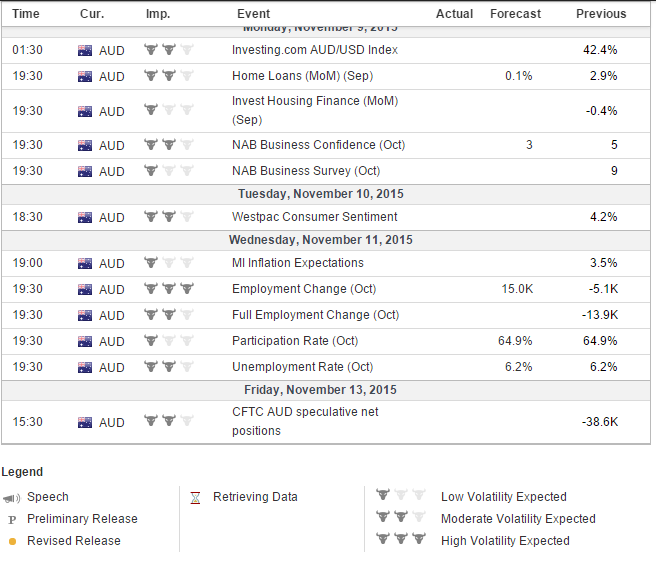Click the High Volatility Expected bull icons

(x=401, y=538)
